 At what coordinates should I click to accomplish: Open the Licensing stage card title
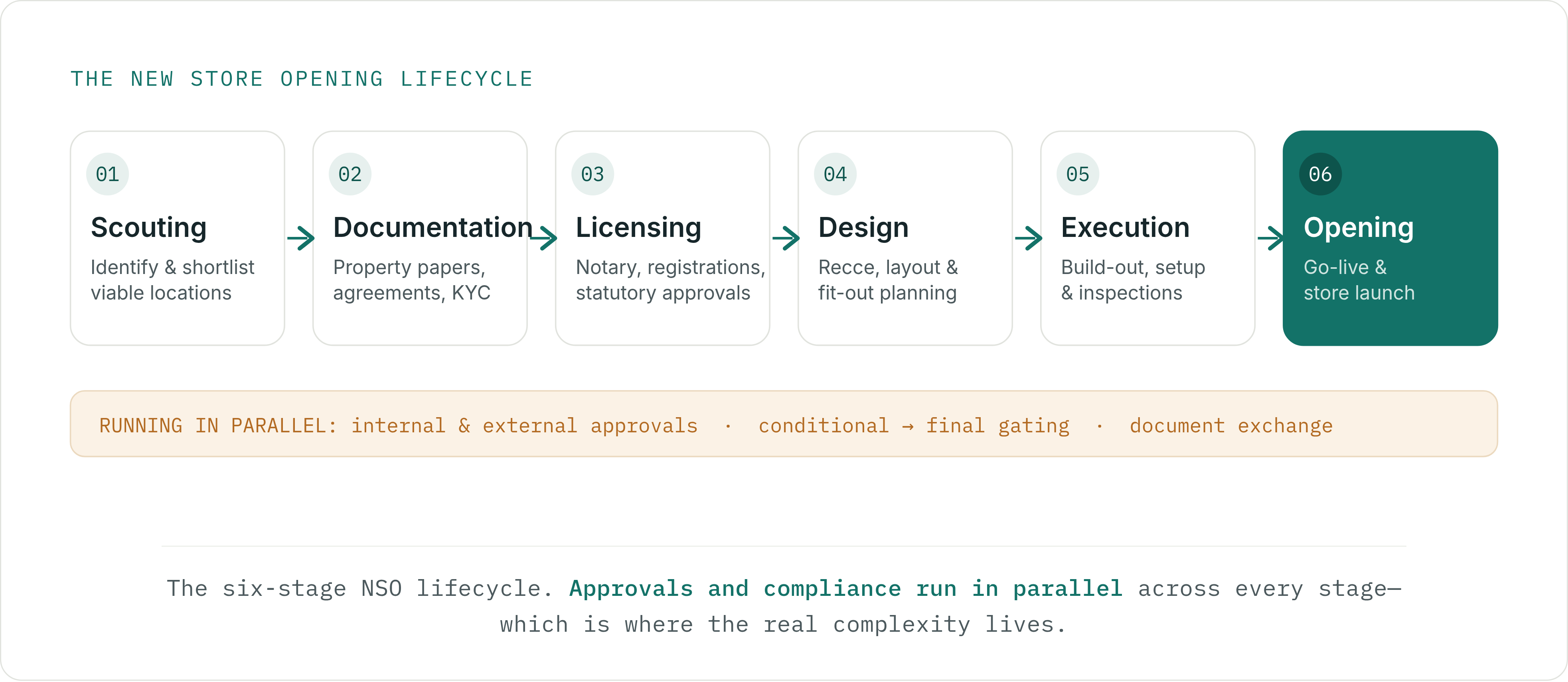click(638, 228)
